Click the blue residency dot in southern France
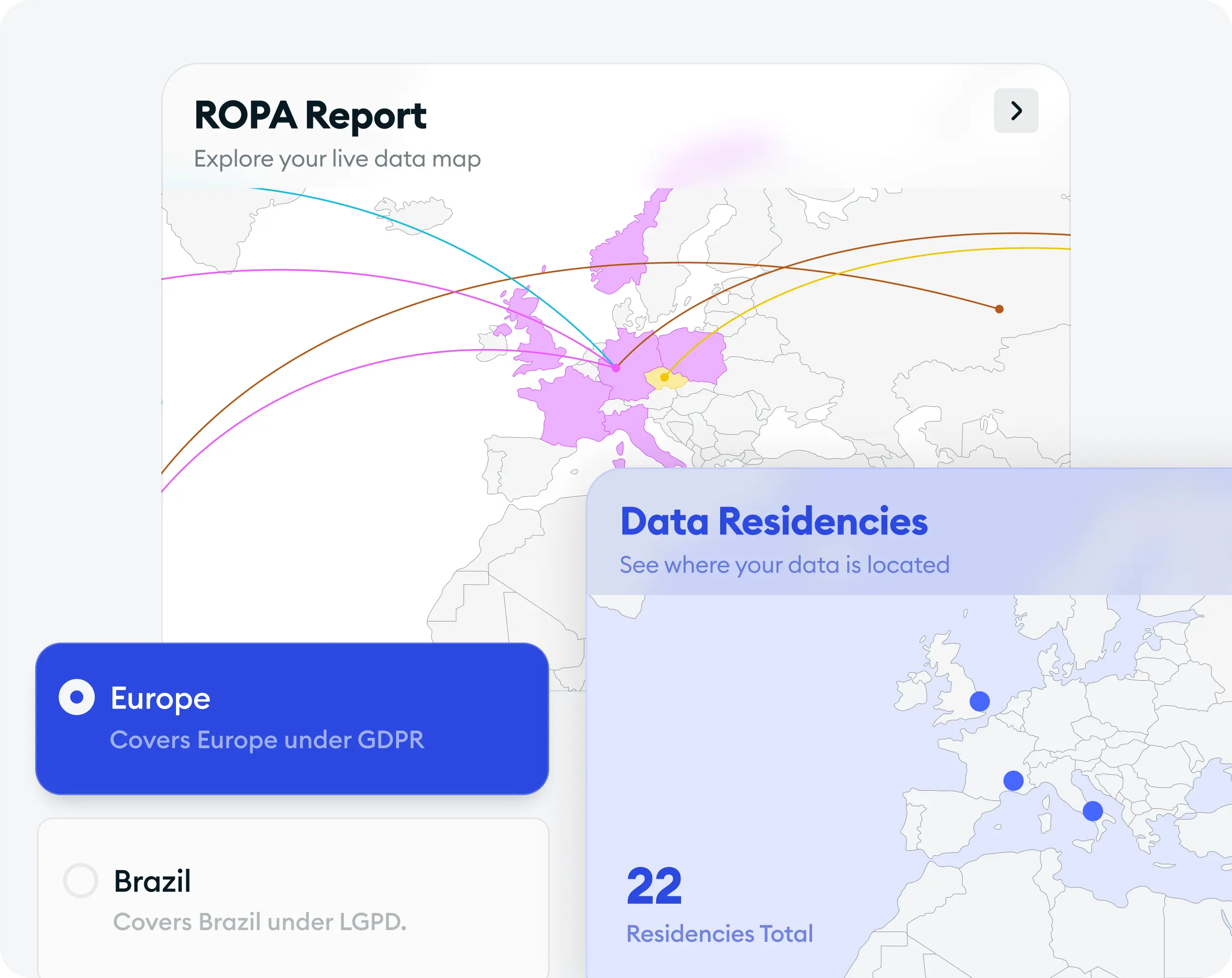This screenshot has width=1232, height=978. (x=1013, y=780)
